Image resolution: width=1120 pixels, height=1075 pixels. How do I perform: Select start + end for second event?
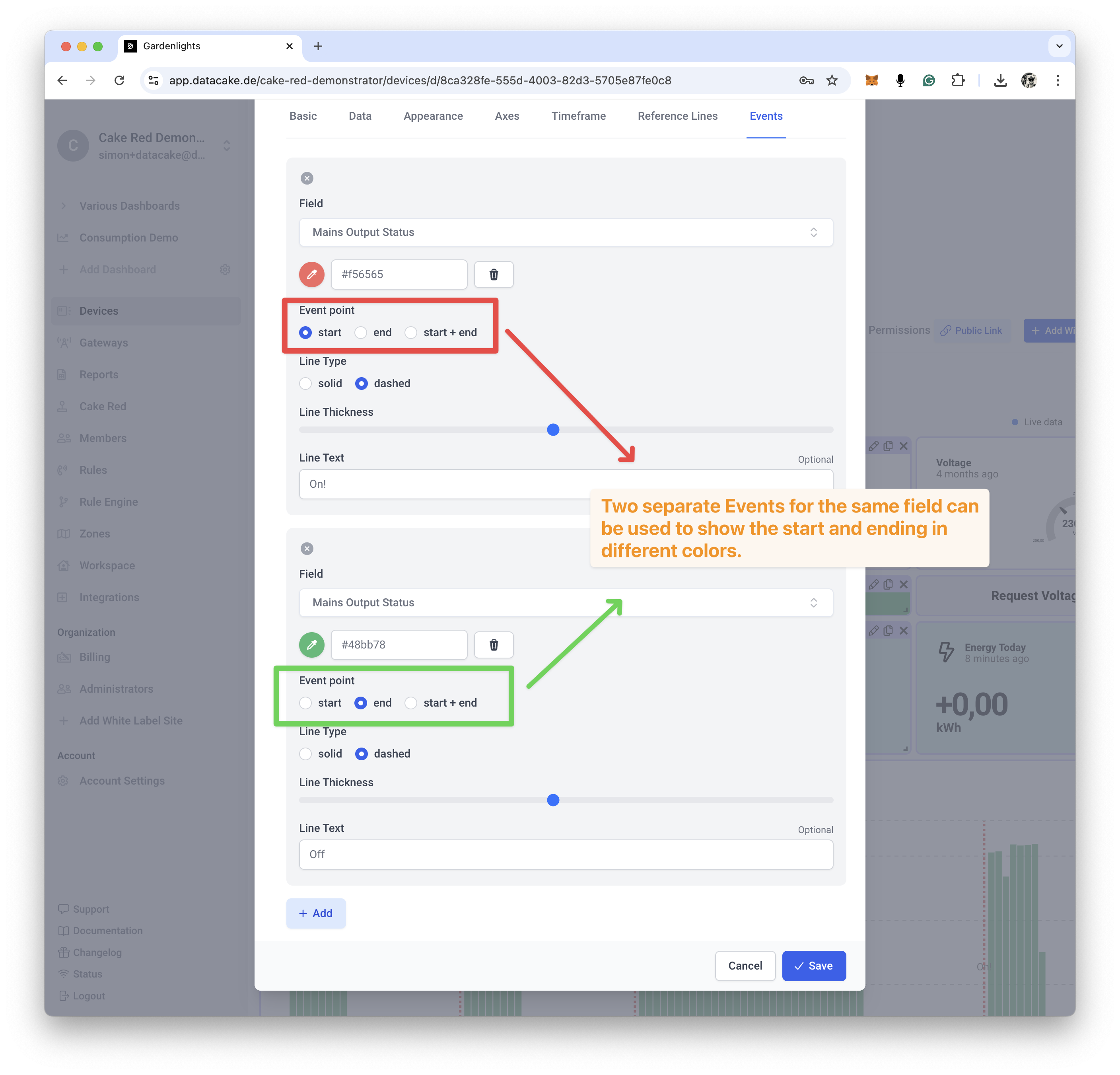click(411, 703)
